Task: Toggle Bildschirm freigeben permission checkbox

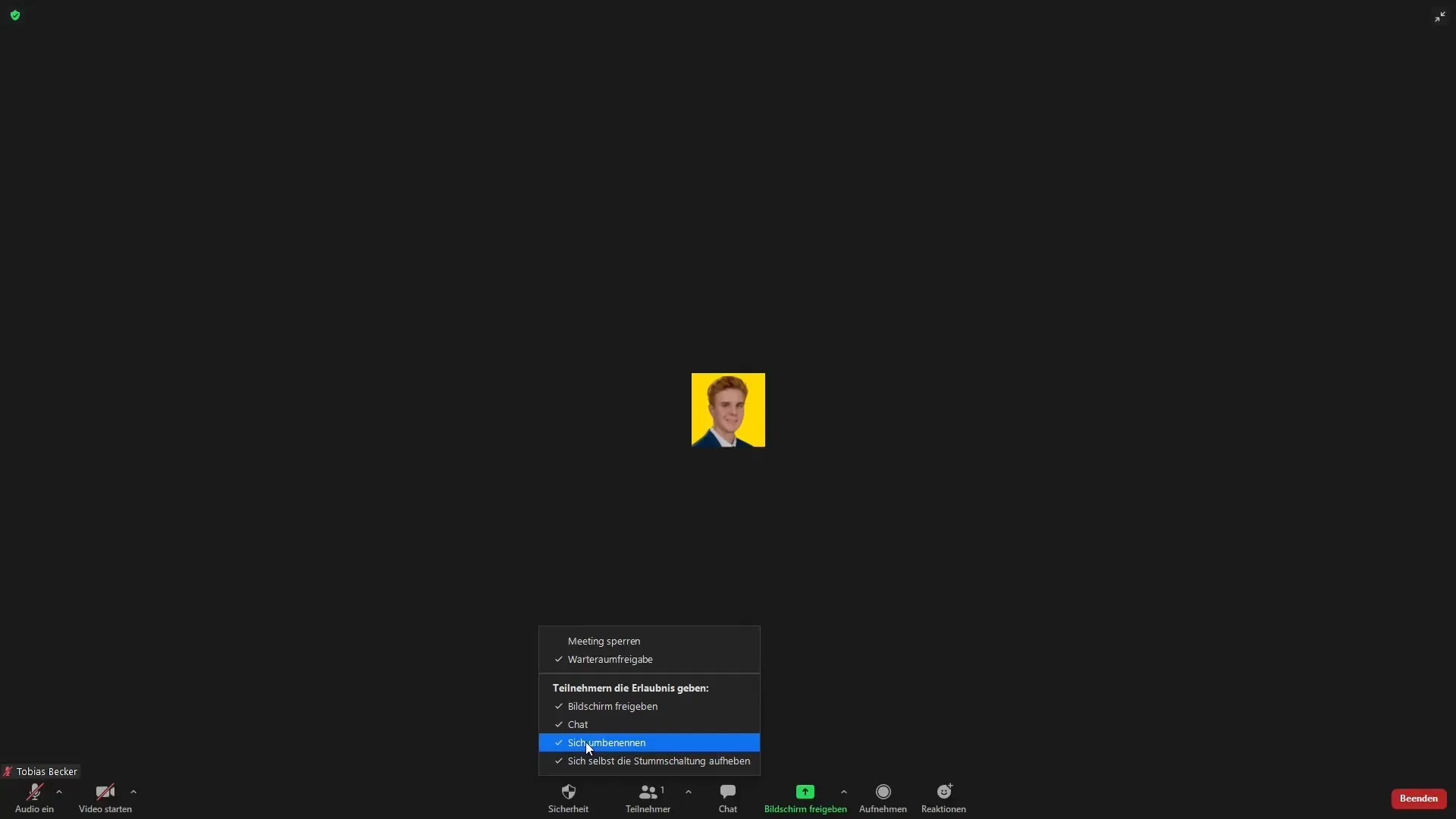Action: [x=613, y=706]
